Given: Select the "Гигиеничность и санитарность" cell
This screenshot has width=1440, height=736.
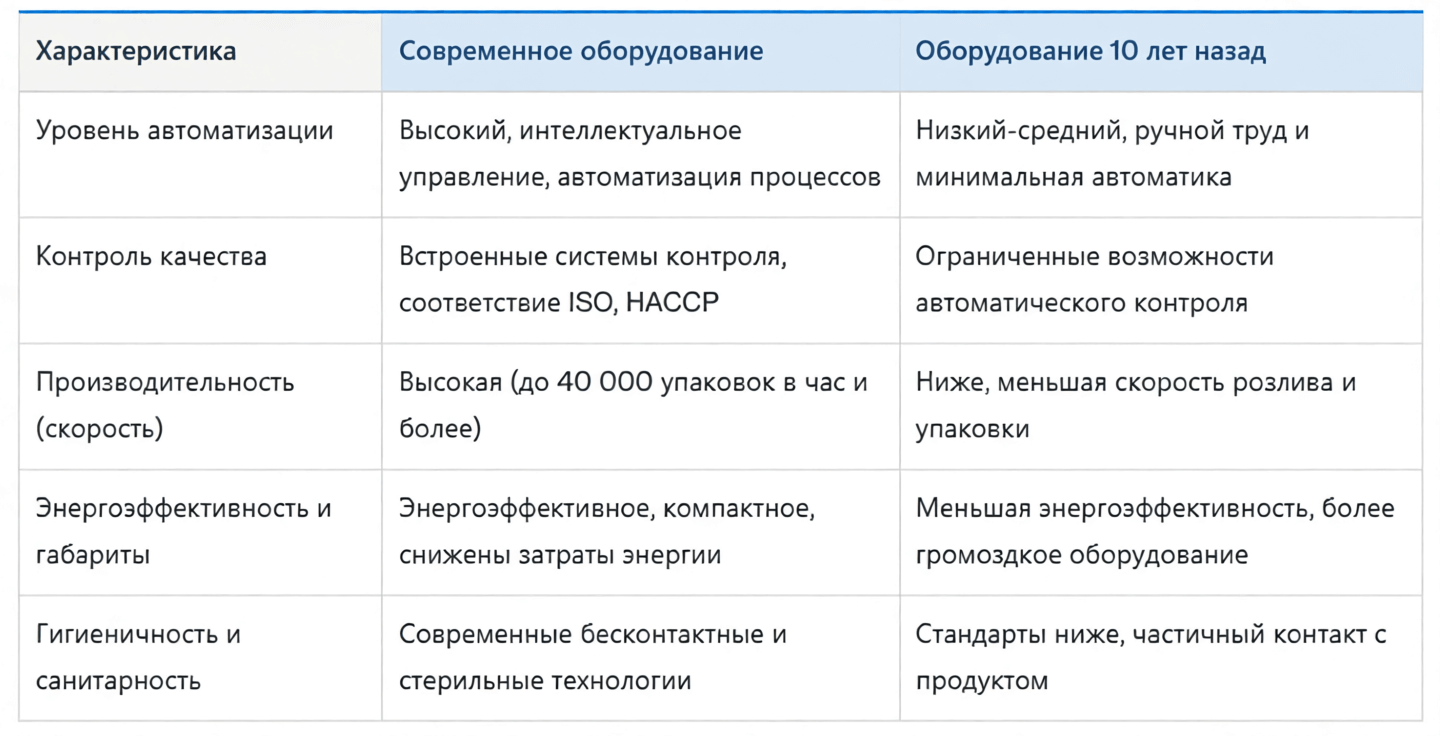Looking at the screenshot, I should (x=138, y=657).
